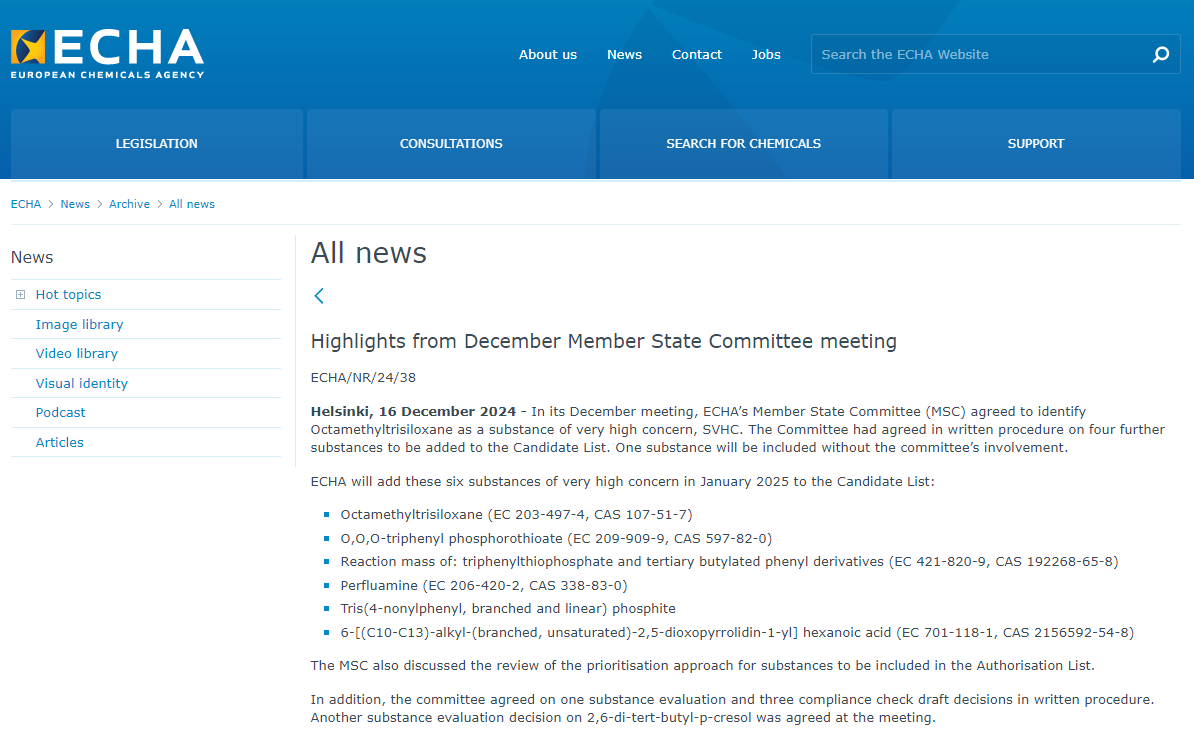This screenshot has width=1194, height=743.
Task: Open Video library in sidebar
Action: [76, 354]
